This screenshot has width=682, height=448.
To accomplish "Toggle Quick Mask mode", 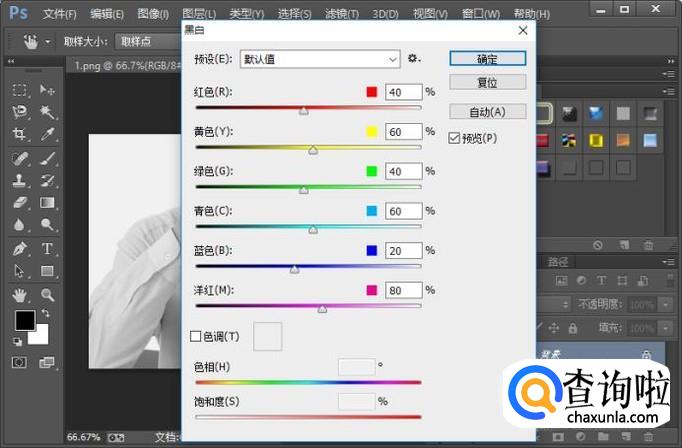I will point(19,362).
